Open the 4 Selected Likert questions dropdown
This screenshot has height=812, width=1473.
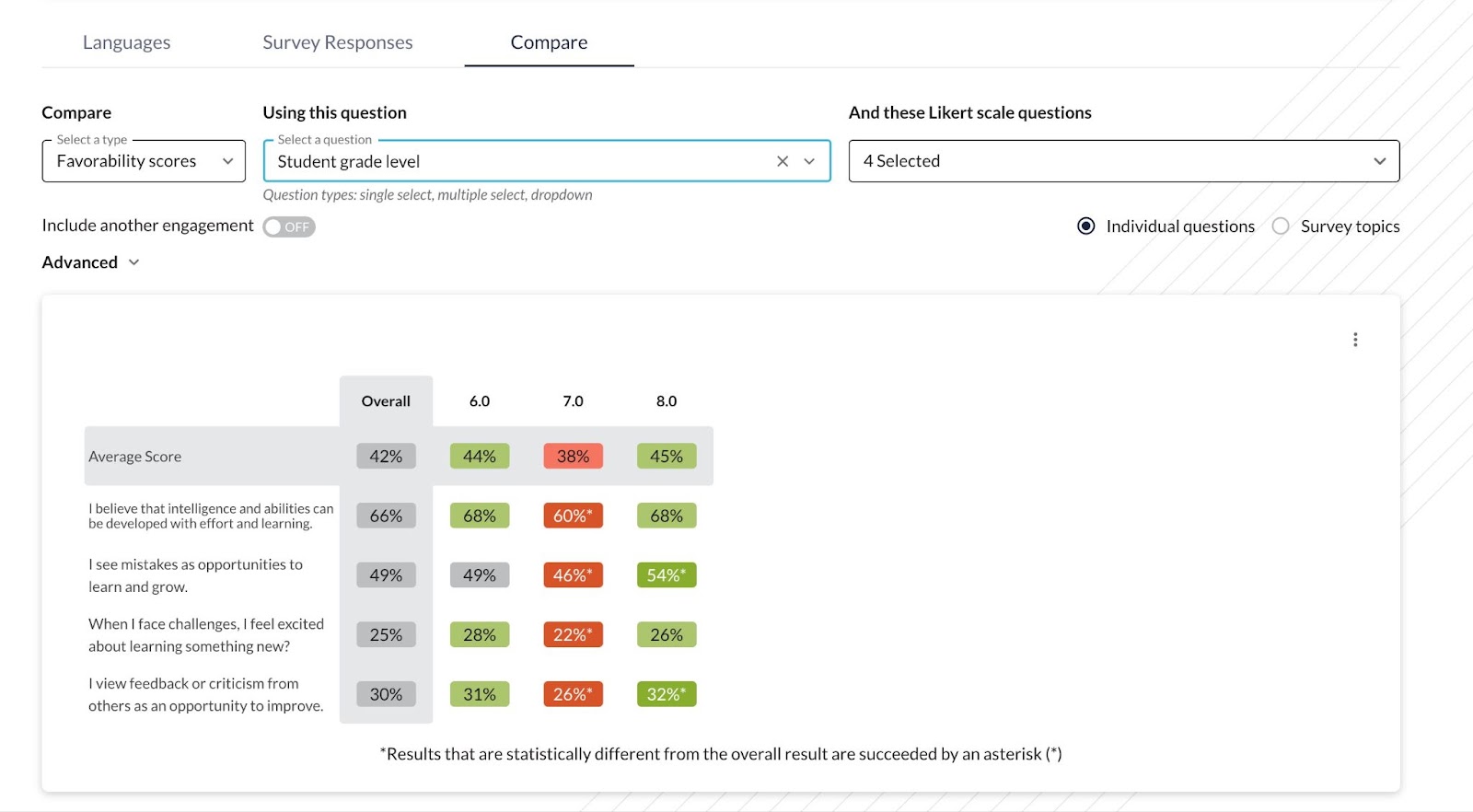1123,161
